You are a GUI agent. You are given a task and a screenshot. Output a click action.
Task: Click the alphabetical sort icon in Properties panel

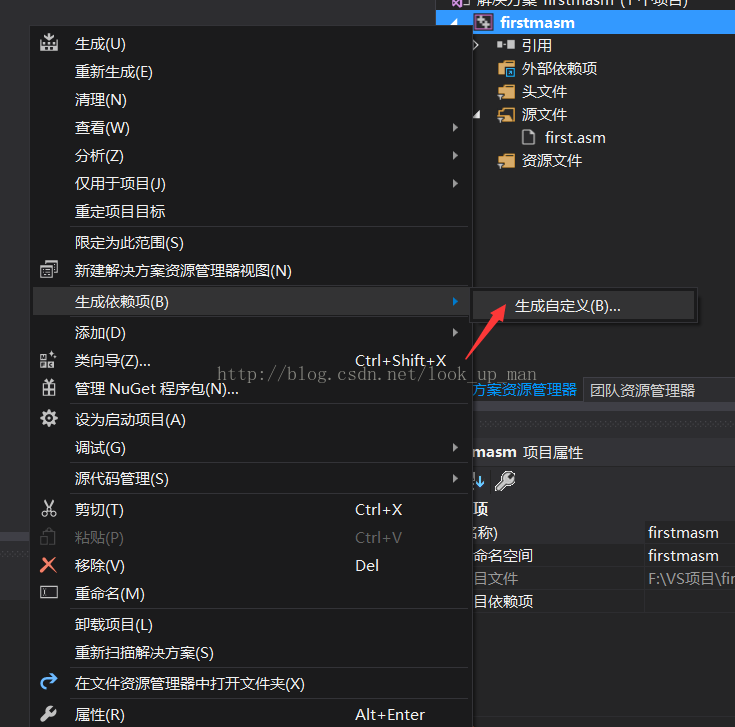[x=479, y=481]
